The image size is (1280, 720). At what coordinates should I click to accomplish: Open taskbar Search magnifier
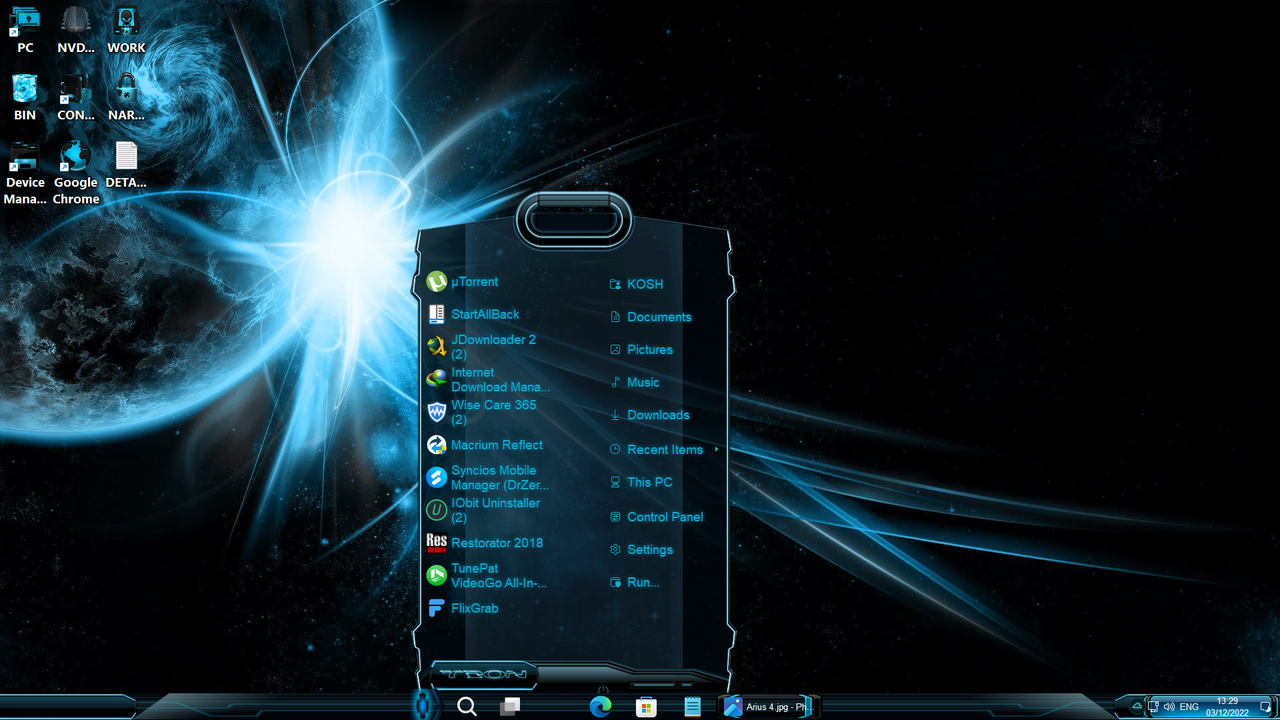click(466, 707)
